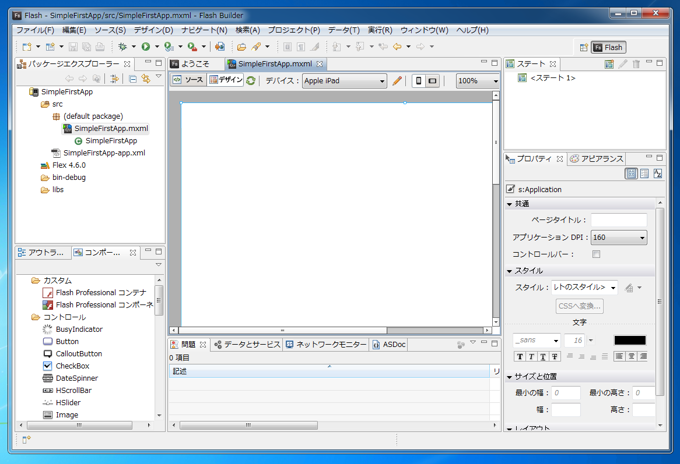Collapse the スタイル section
Viewport: 680px width, 464px height.
click(x=510, y=271)
